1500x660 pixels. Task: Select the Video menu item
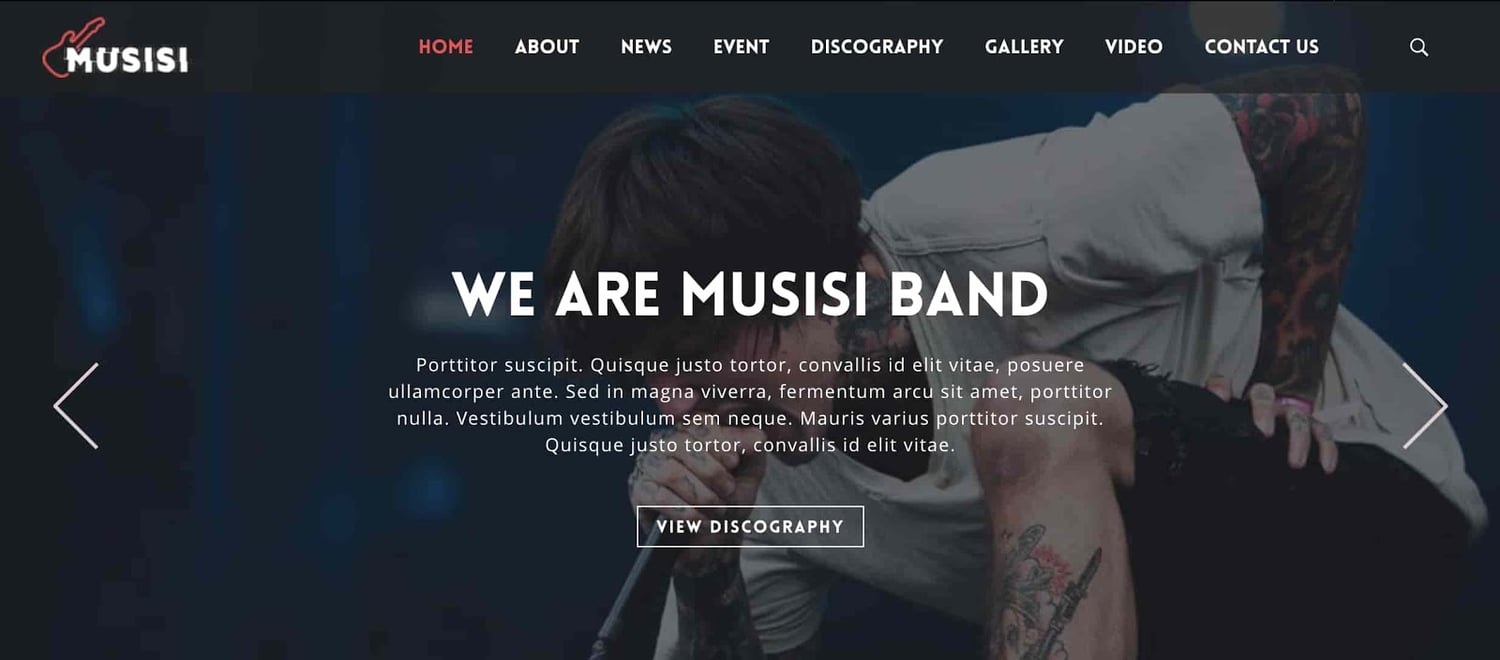click(x=1134, y=47)
